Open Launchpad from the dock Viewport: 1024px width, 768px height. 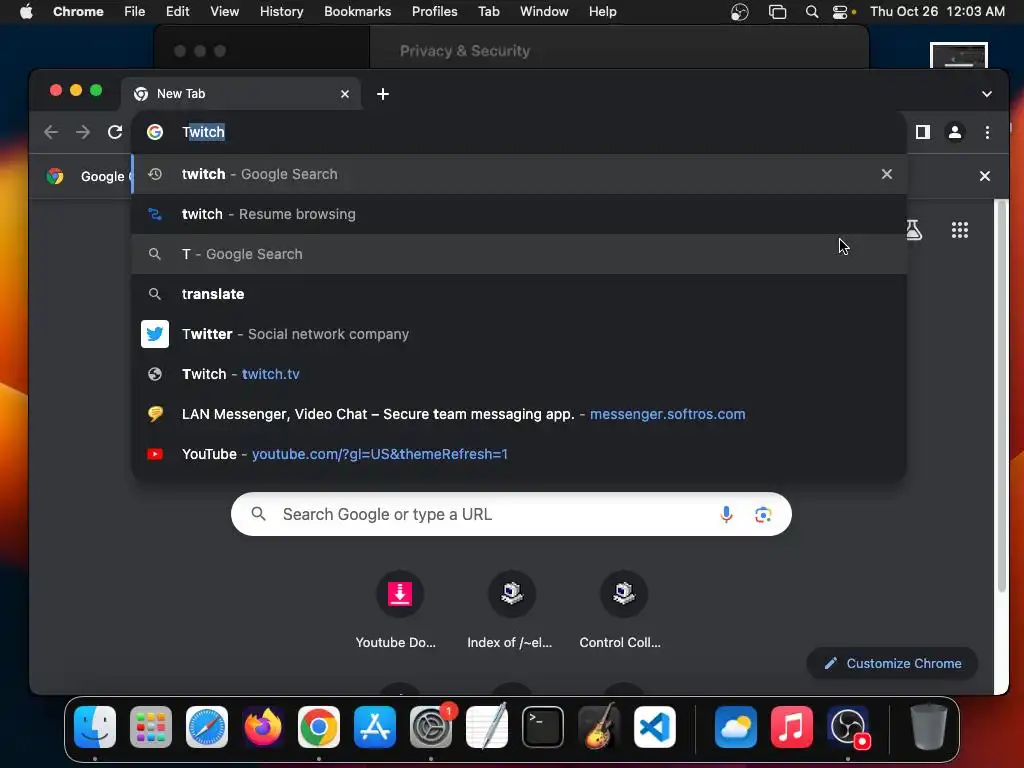click(x=151, y=727)
